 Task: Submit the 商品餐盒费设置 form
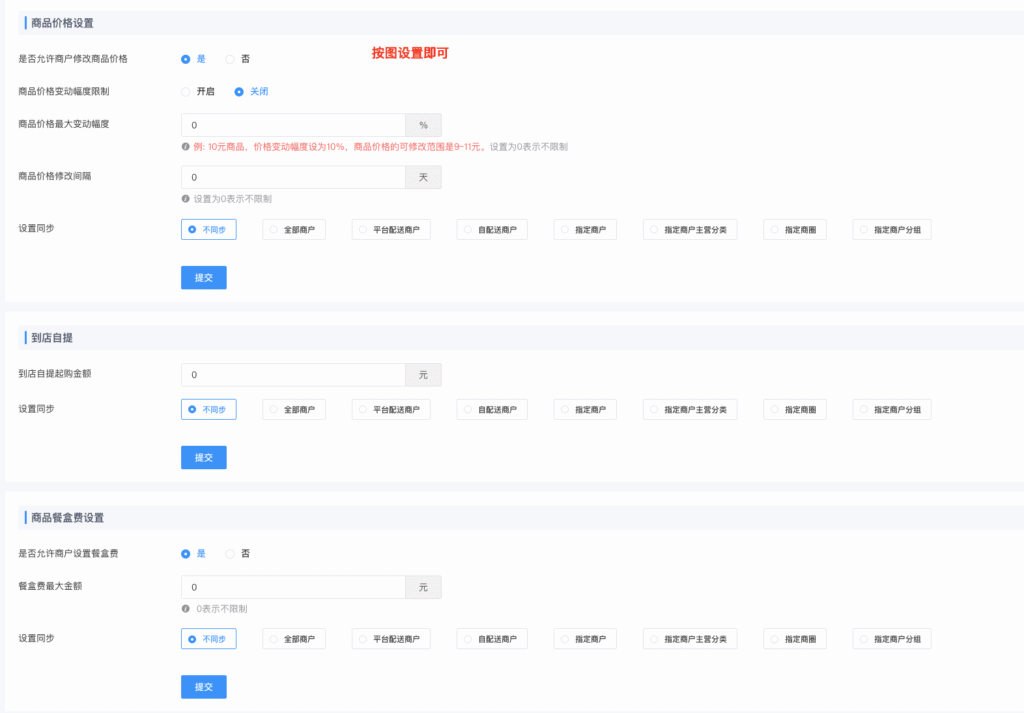(x=203, y=687)
